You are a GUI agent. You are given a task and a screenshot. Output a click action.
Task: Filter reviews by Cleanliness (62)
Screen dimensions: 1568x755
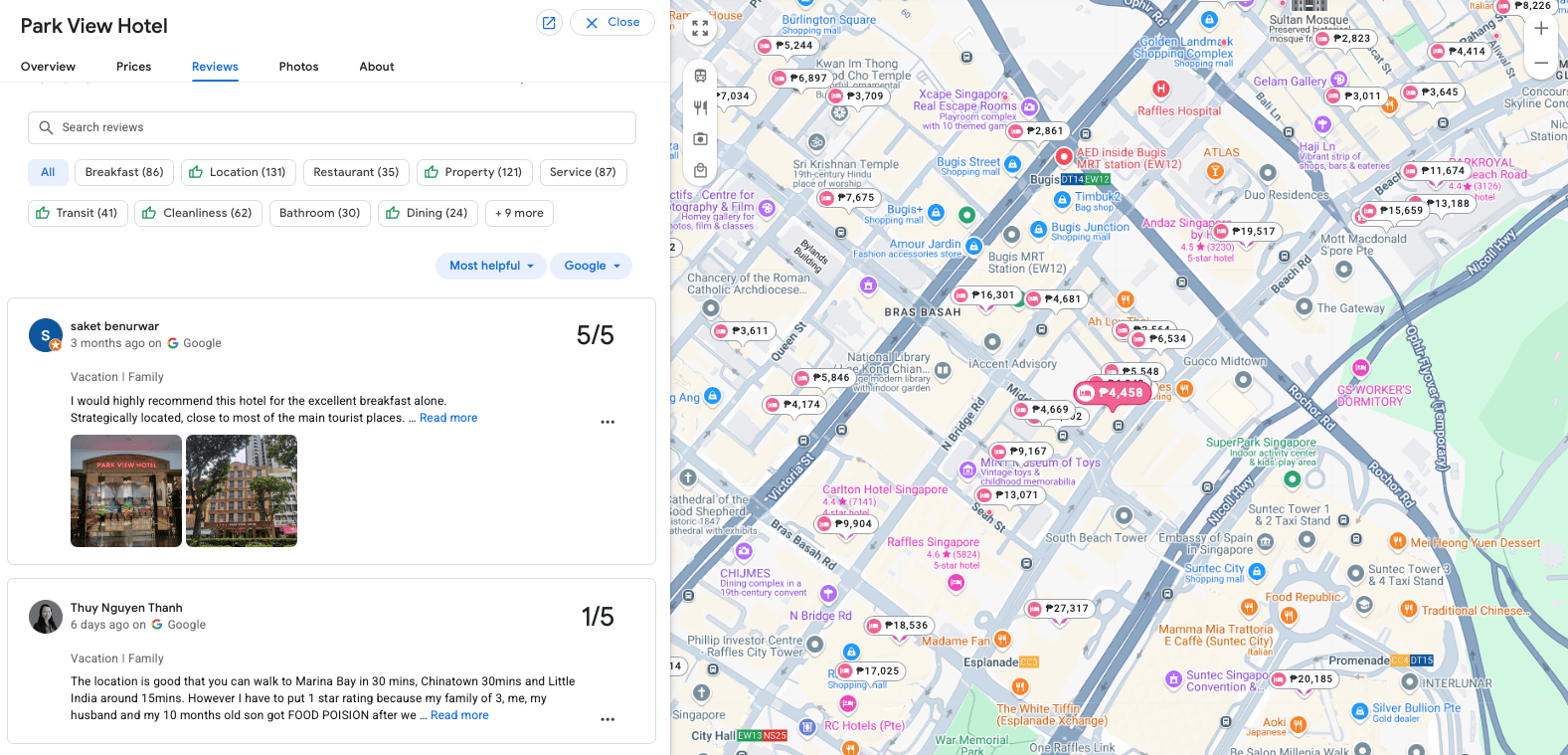(x=198, y=213)
